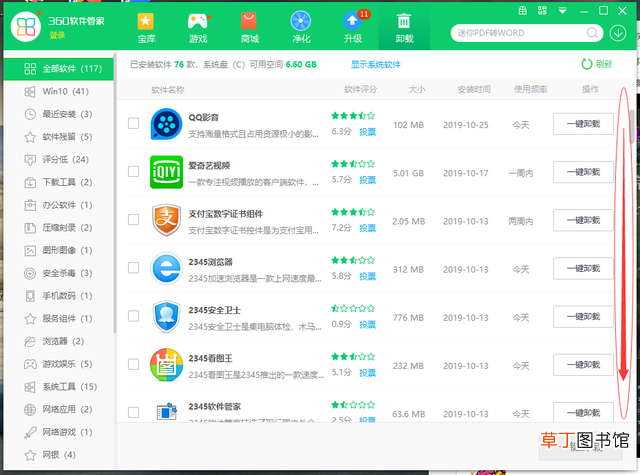The width and height of the screenshot is (640, 475).
Task: Click 投票 link for 2345安全卫士
Action: [x=367, y=324]
